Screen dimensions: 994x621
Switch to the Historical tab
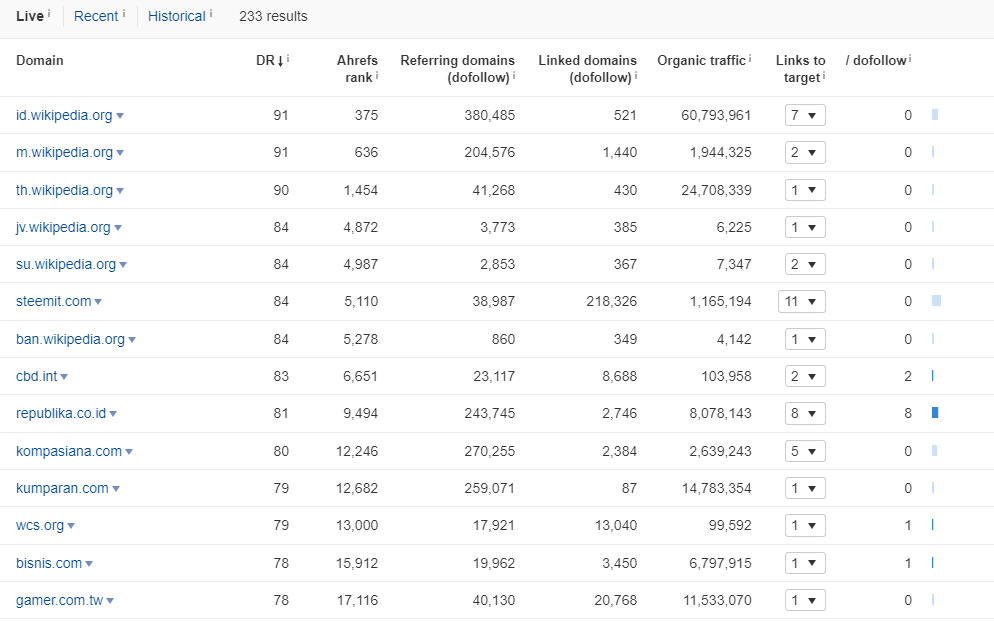click(x=177, y=16)
